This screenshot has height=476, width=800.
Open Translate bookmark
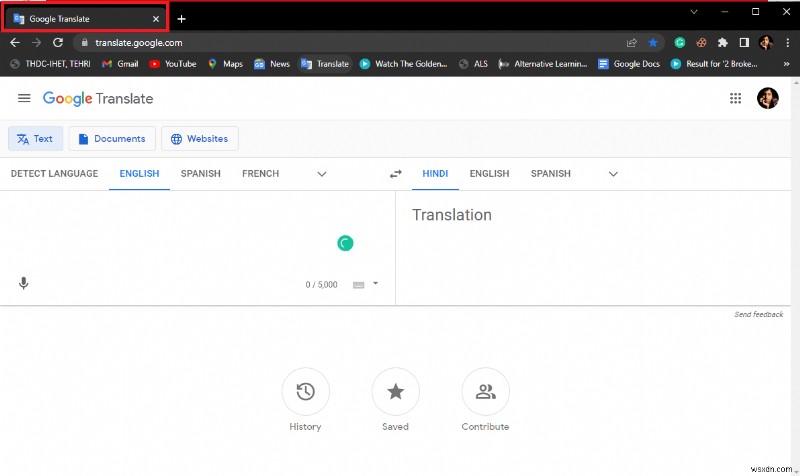pos(325,64)
